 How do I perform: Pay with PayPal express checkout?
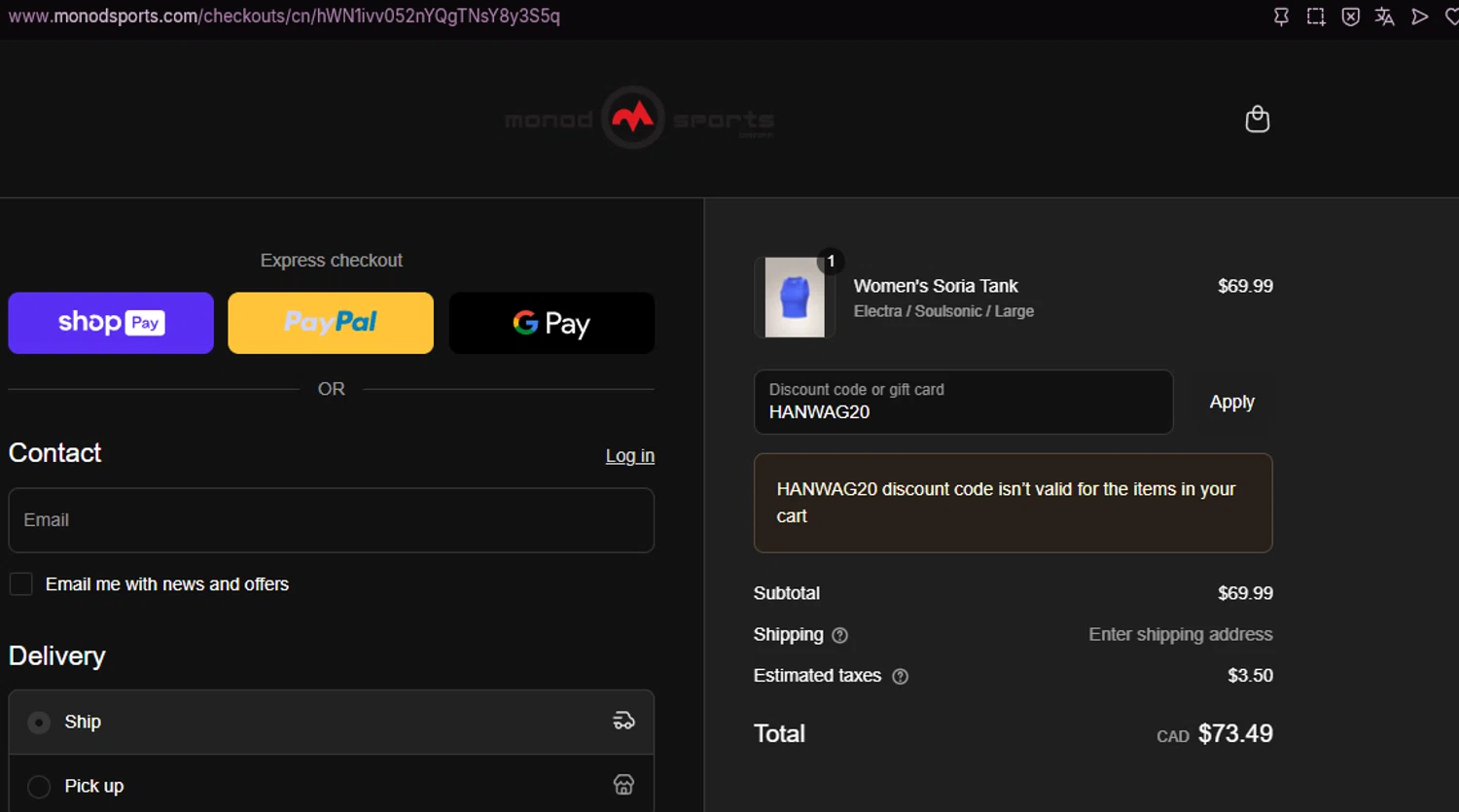331,323
